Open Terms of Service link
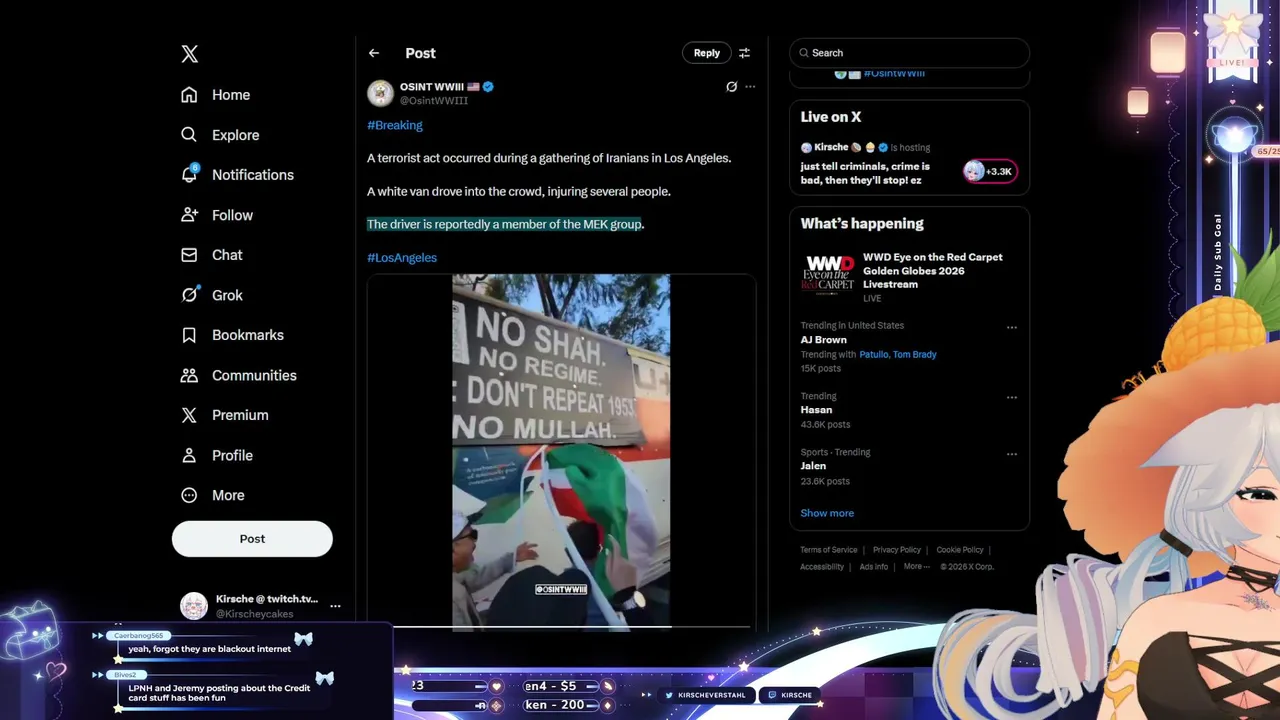This screenshot has width=1280, height=720. [x=829, y=550]
